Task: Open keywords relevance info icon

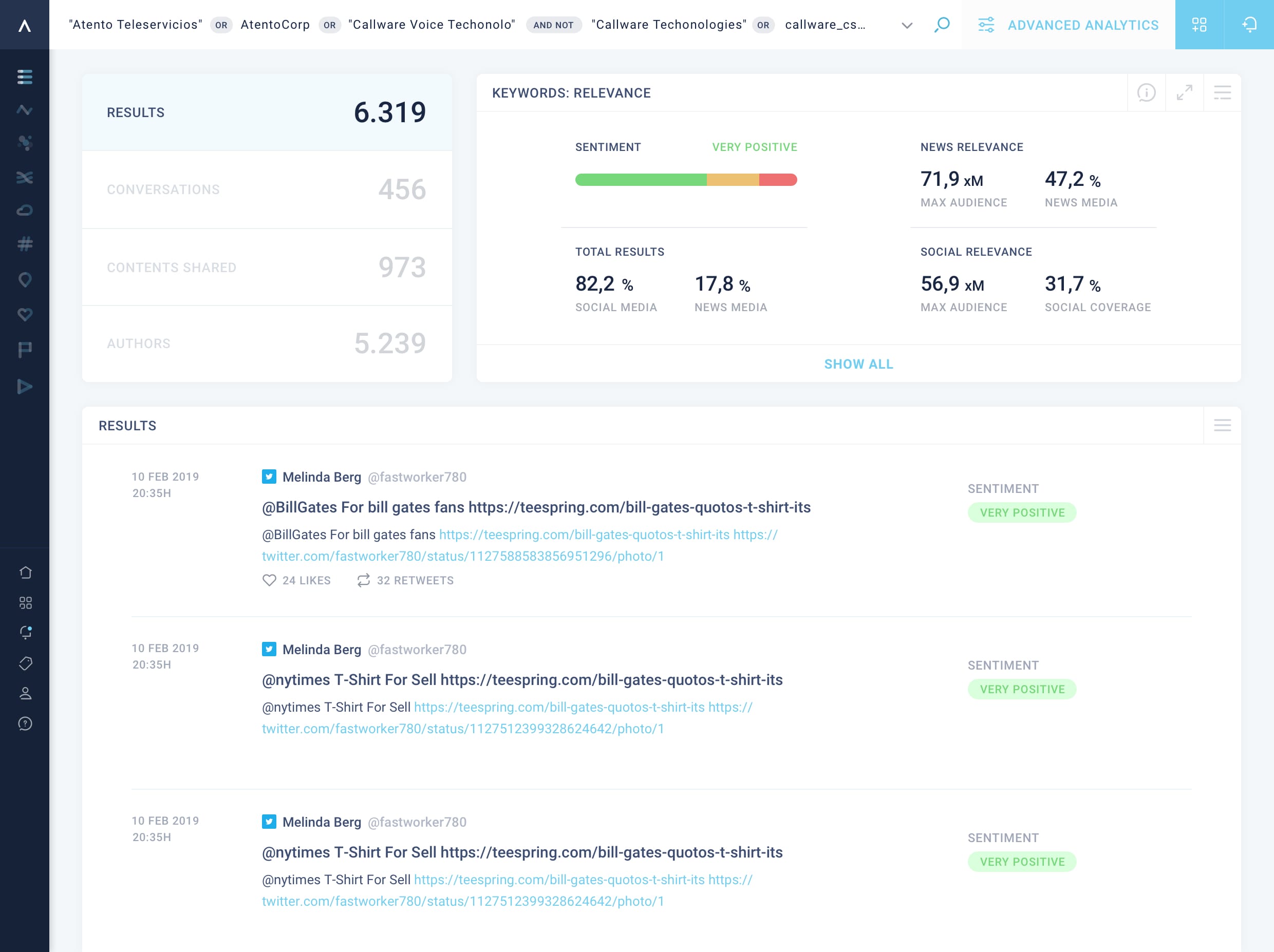Action: pyautogui.click(x=1146, y=92)
